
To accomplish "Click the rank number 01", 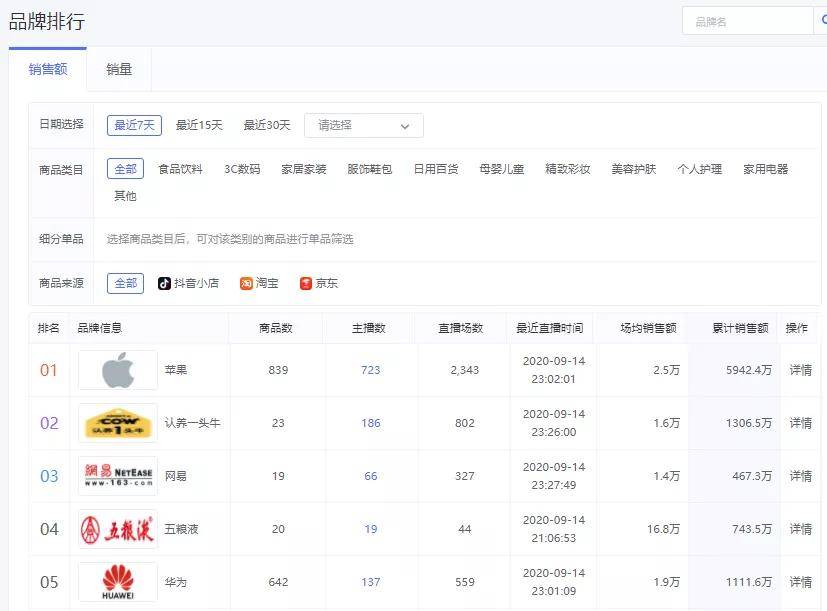I will click(x=49, y=370).
